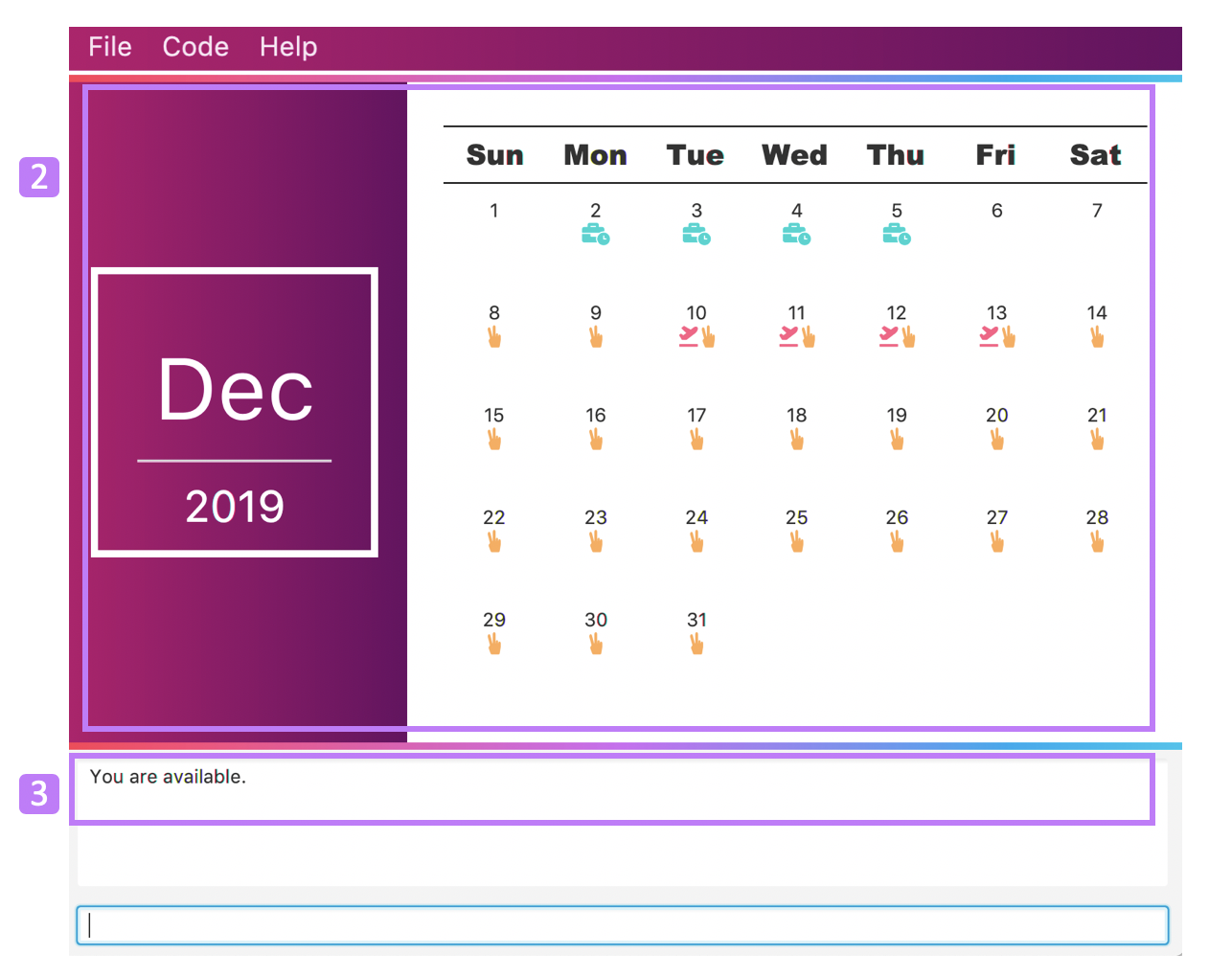1232x977 pixels.
Task: Click the holiday hand icon under December 16
Action: click(596, 439)
